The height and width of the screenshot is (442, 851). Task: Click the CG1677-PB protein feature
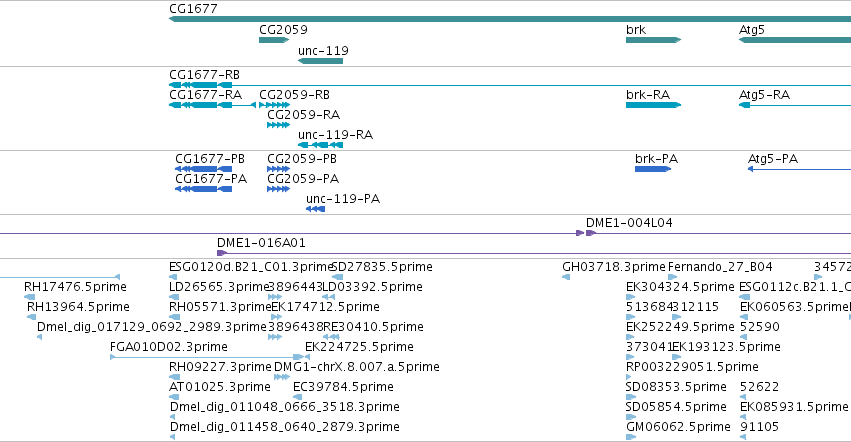[x=204, y=169]
